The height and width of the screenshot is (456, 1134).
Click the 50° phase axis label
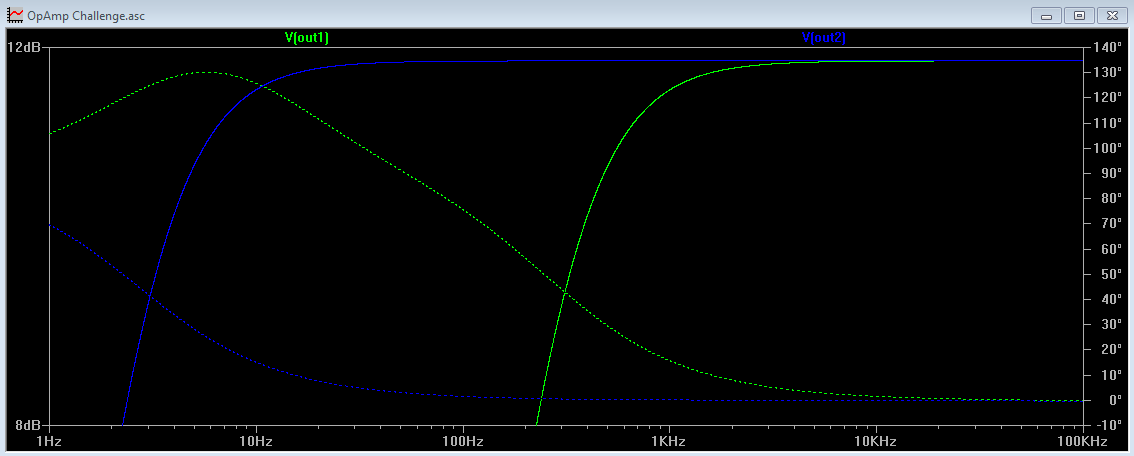(x=1110, y=274)
